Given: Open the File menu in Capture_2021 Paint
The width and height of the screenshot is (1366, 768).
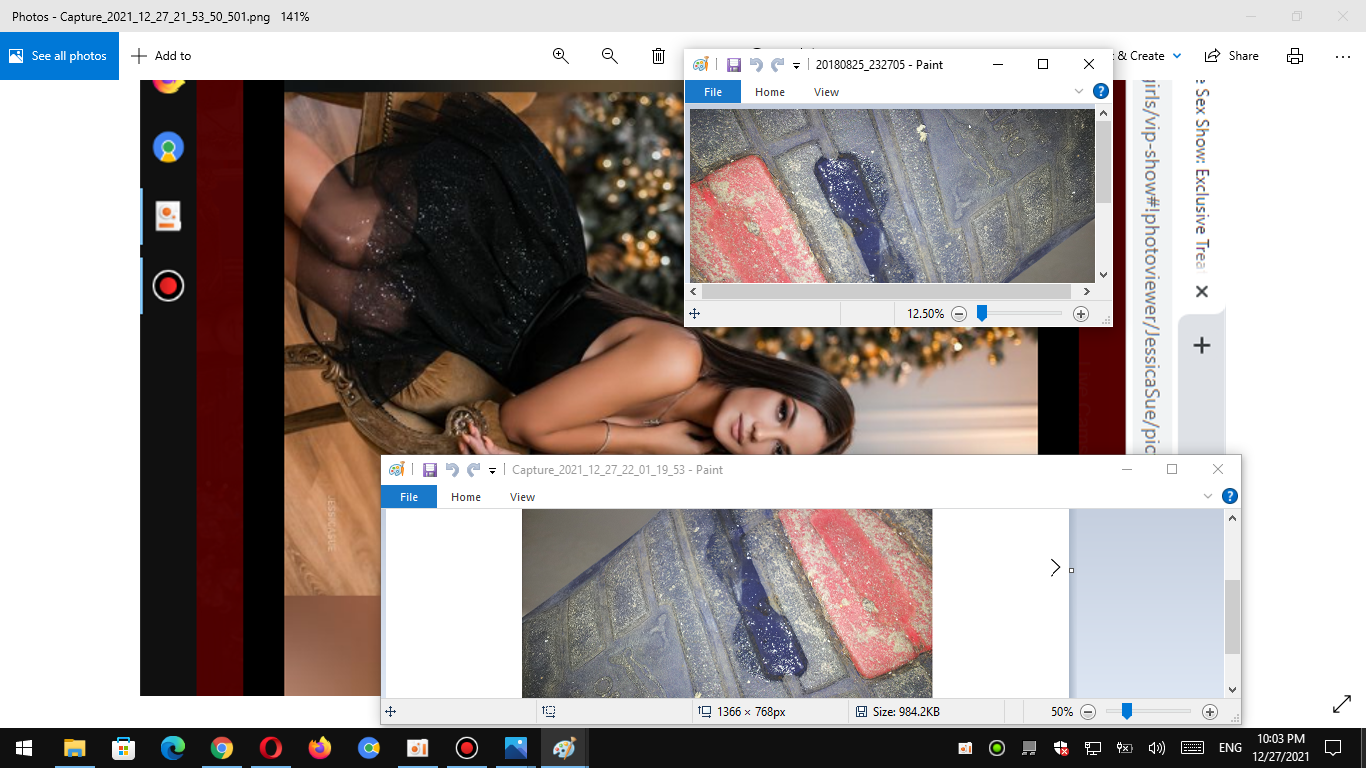Looking at the screenshot, I should 409,497.
